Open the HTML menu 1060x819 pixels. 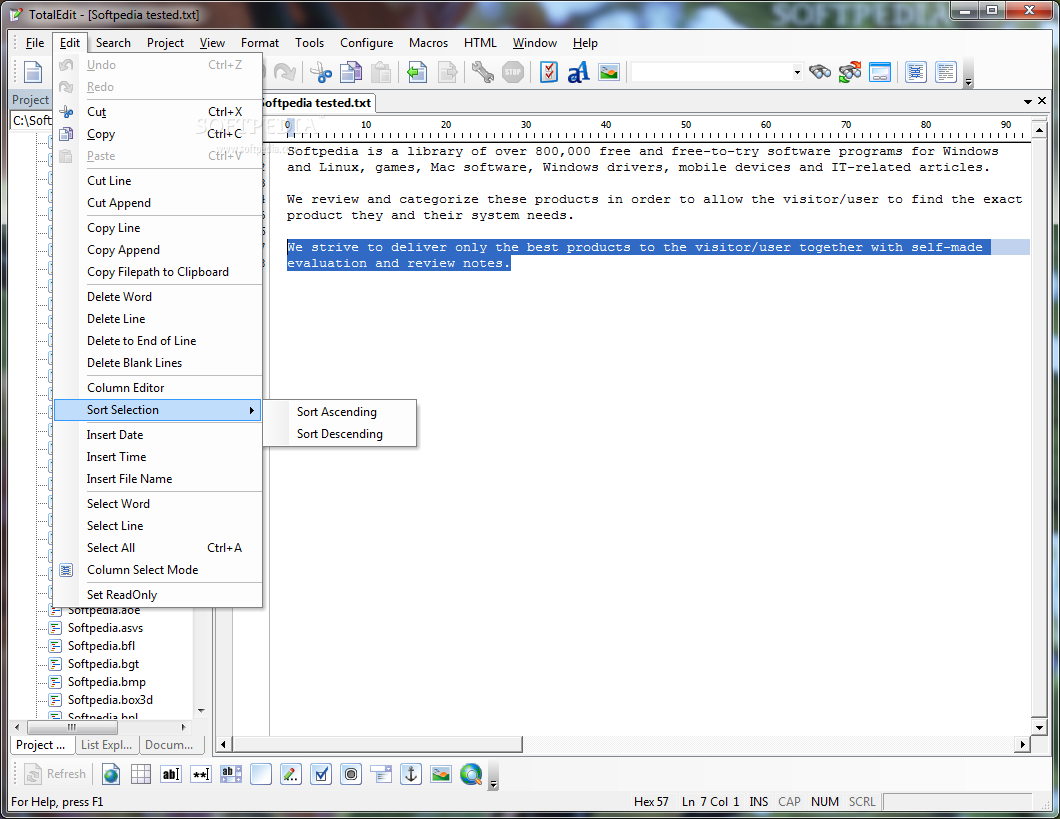coord(480,43)
